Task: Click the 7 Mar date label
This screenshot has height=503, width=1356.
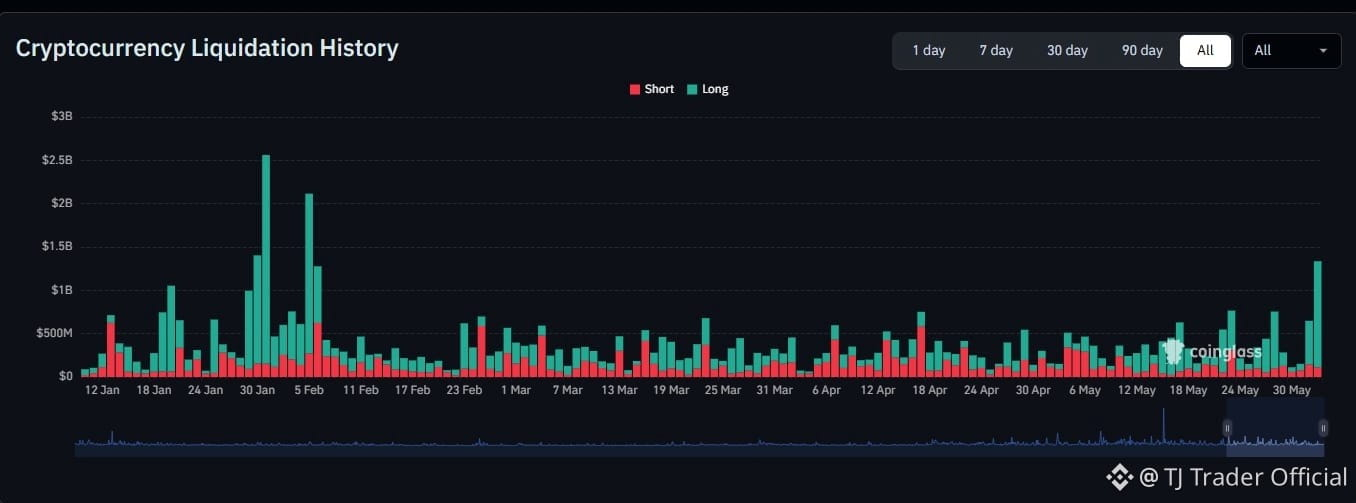Action: pyautogui.click(x=567, y=390)
